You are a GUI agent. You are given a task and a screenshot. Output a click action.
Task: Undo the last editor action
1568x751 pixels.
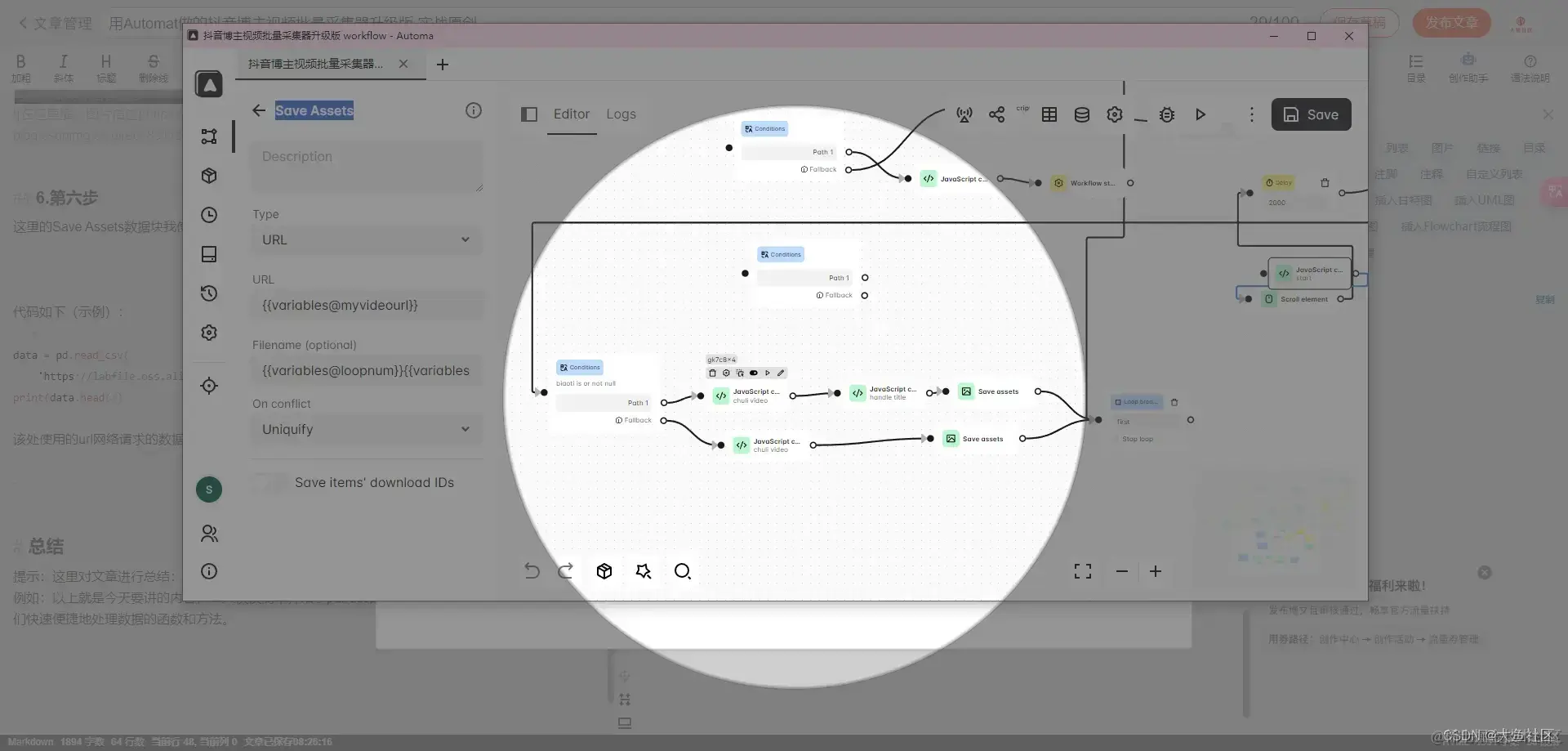(x=532, y=571)
